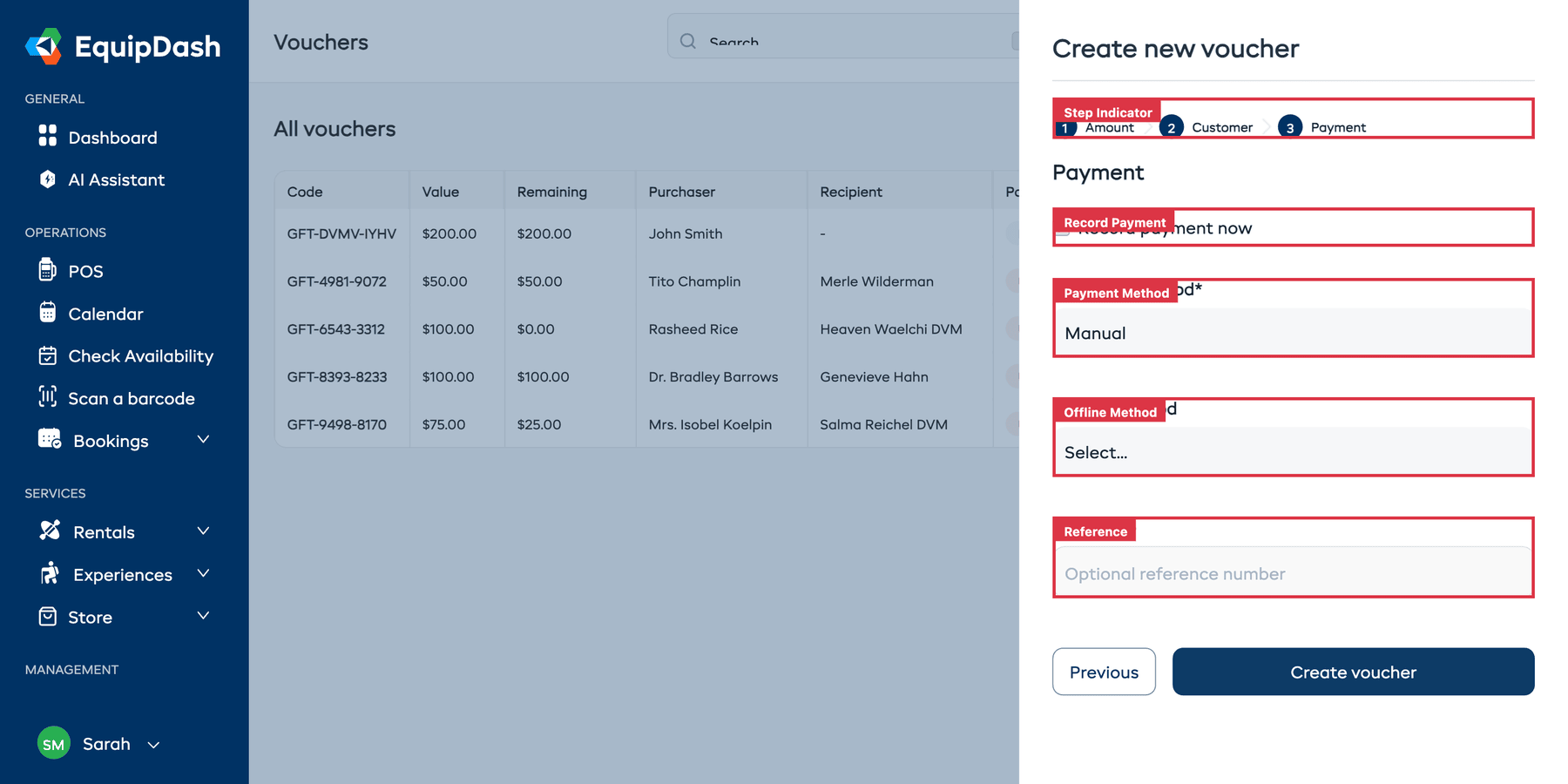The height and width of the screenshot is (784, 1568).
Task: Open the Dashboard from the sidebar
Action: [111, 137]
